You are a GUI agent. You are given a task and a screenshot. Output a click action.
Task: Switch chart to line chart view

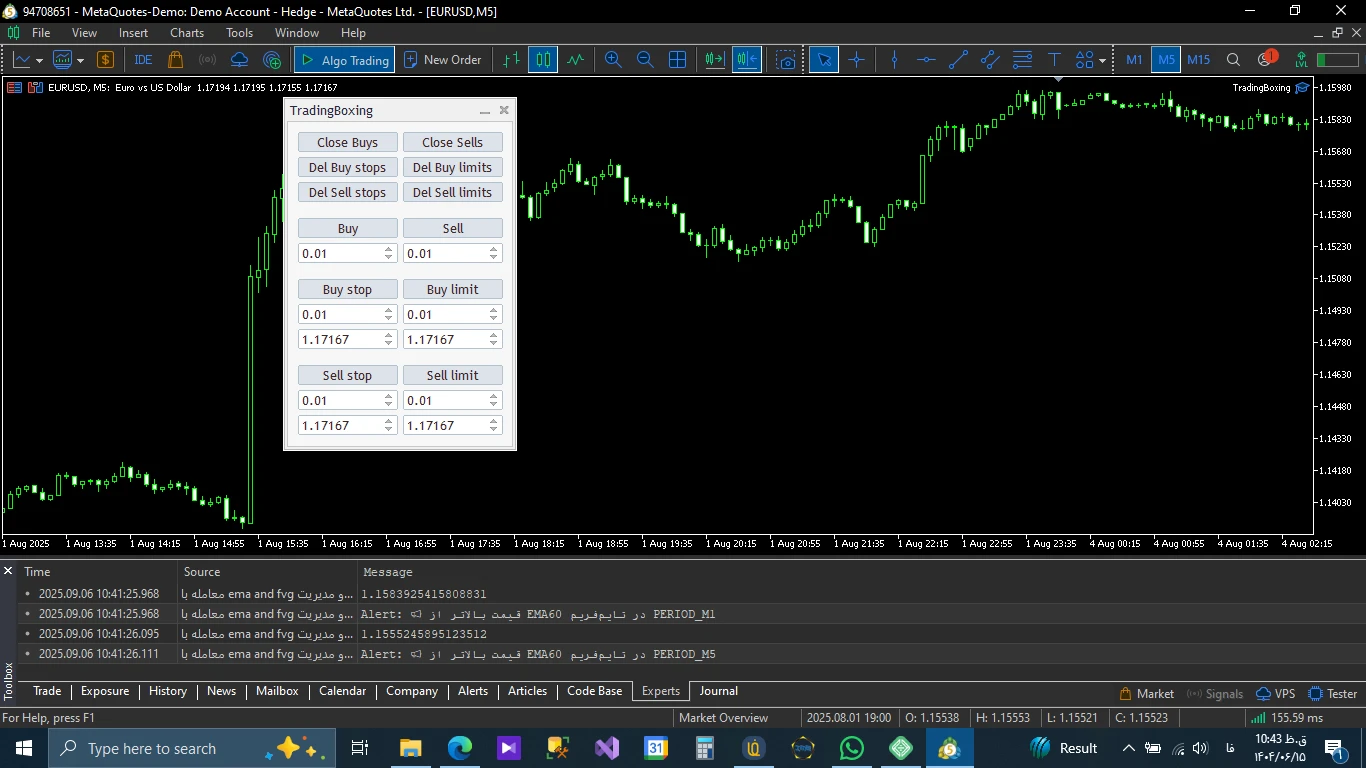[x=575, y=60]
